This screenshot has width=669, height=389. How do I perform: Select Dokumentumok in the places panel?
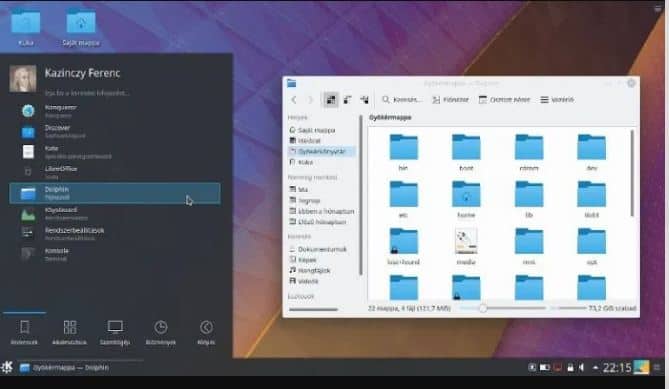point(318,249)
